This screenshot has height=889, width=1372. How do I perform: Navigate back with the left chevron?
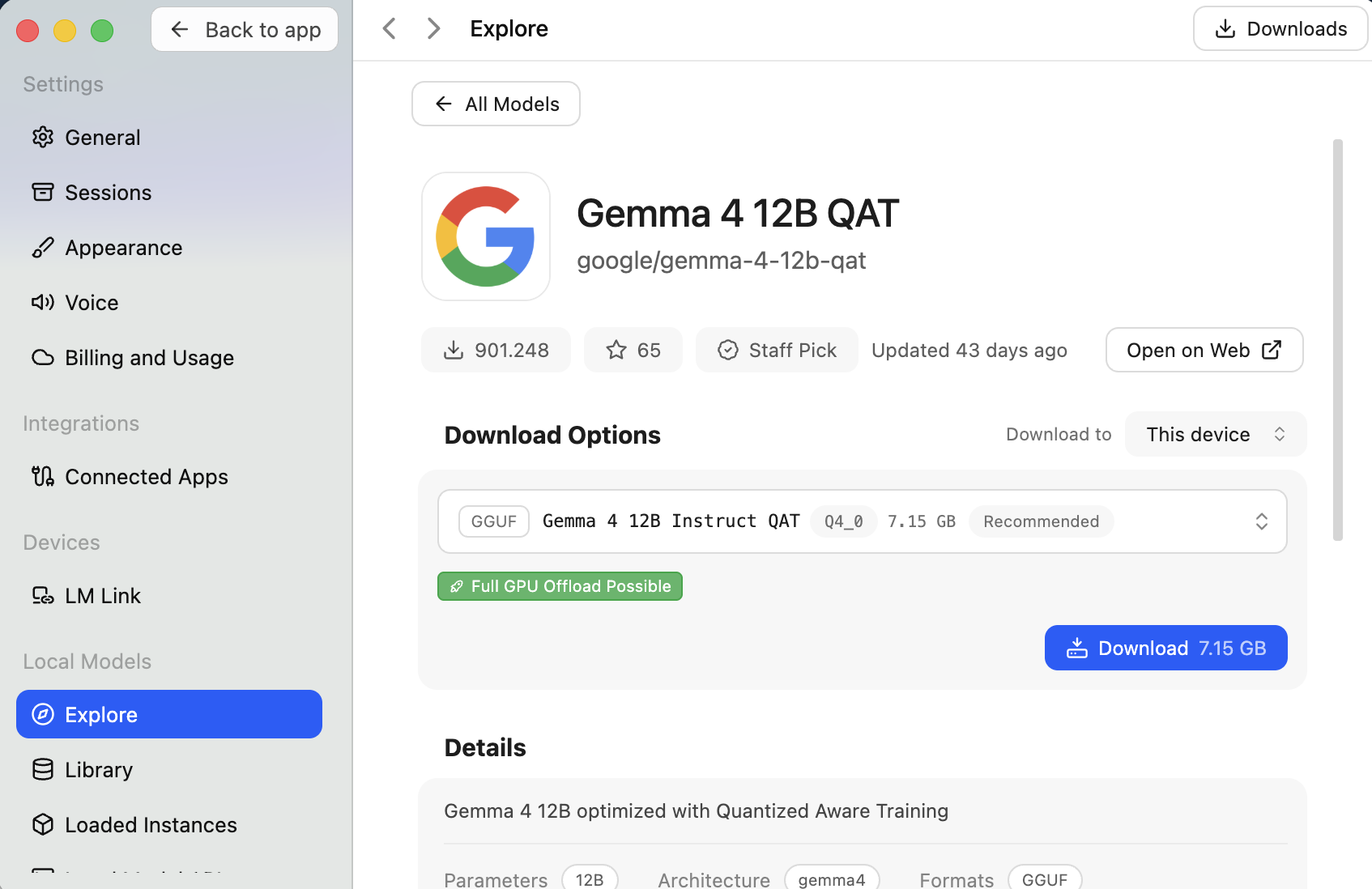pos(390,29)
